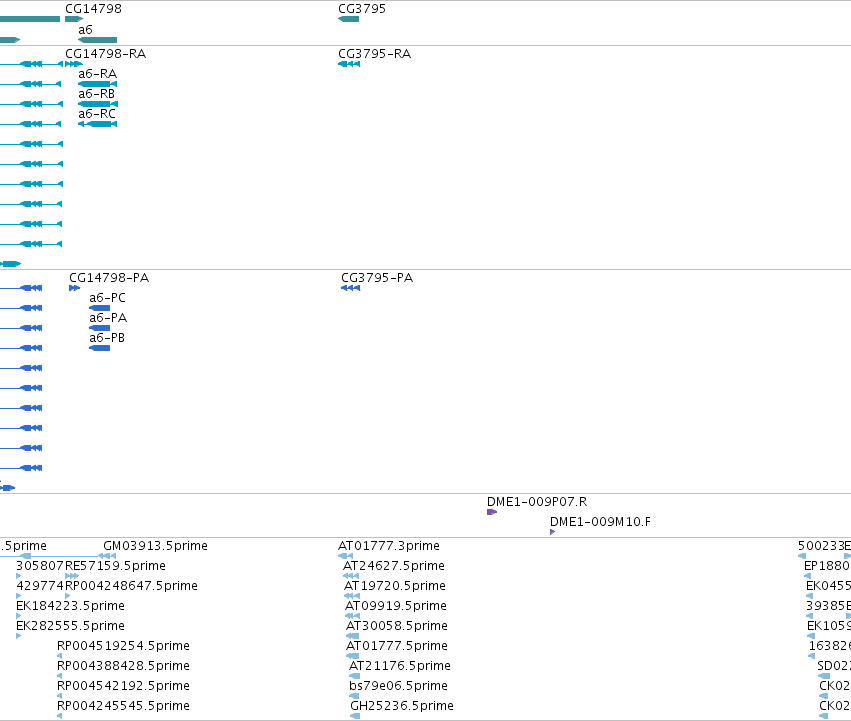Select transcript CG14798-RA label

tap(105, 54)
